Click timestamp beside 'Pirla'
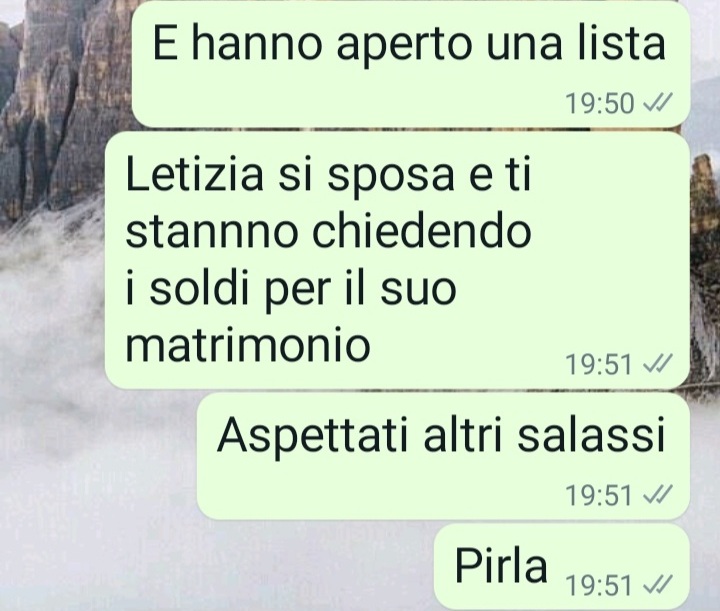The width and height of the screenshot is (720, 611). click(600, 585)
